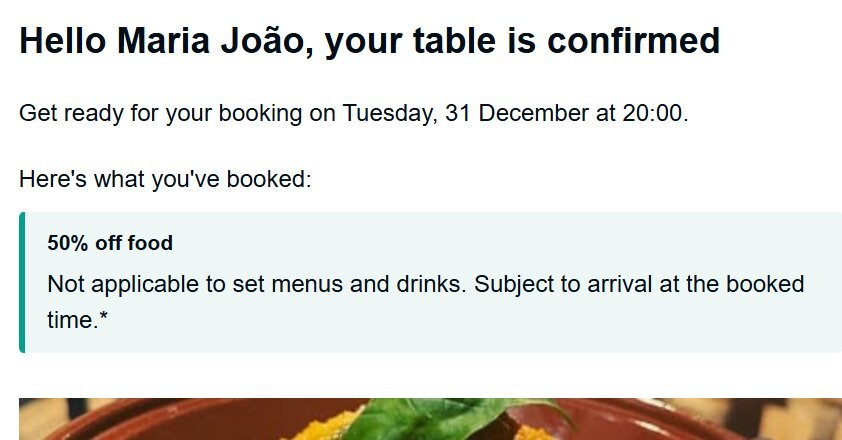Image resolution: width=842 pixels, height=440 pixels.
Task: Click empty space right of "50% off food"
Action: pyautogui.click(x=500, y=243)
